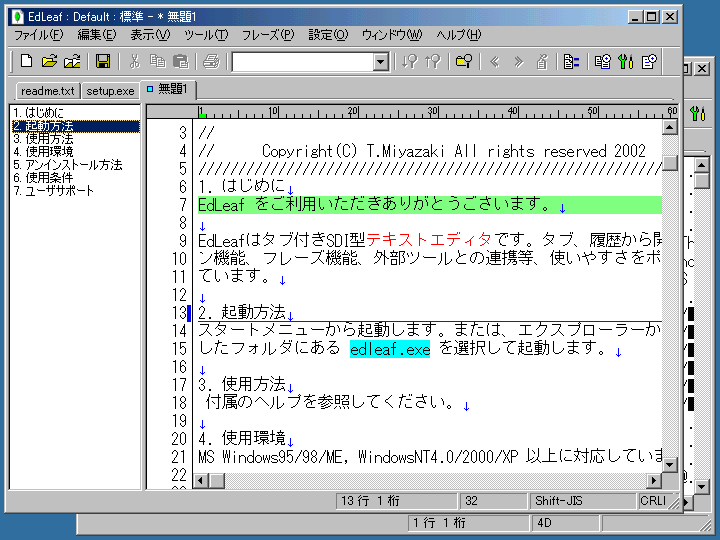Toggle the outline list panel icon
Viewport: 720px width, 540px height.
point(571,61)
